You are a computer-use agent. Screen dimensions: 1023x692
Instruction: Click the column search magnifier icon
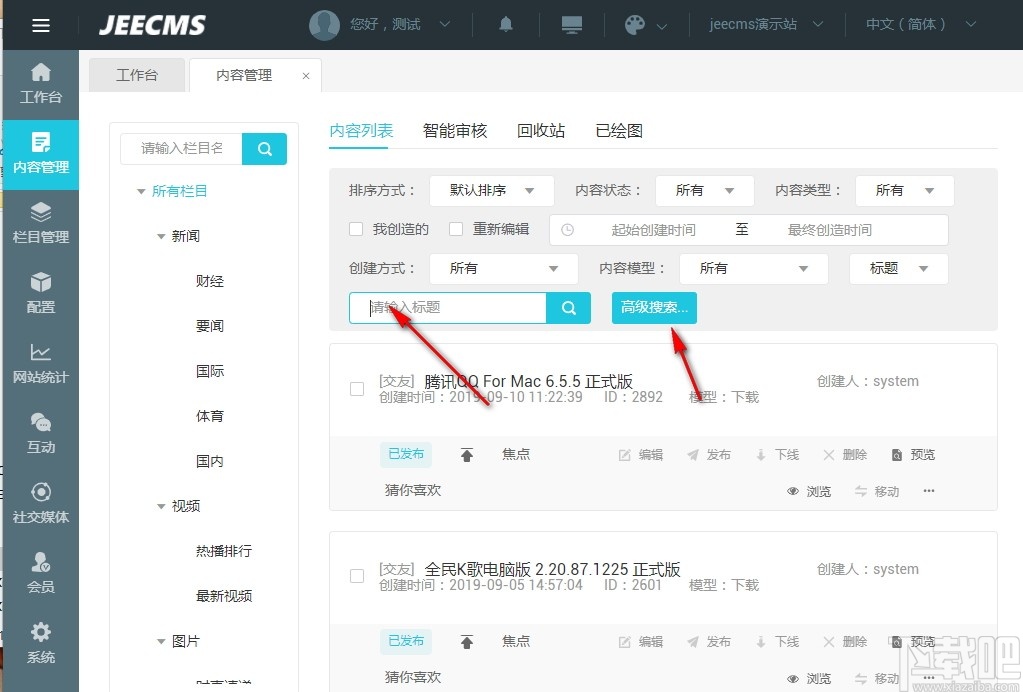(263, 148)
